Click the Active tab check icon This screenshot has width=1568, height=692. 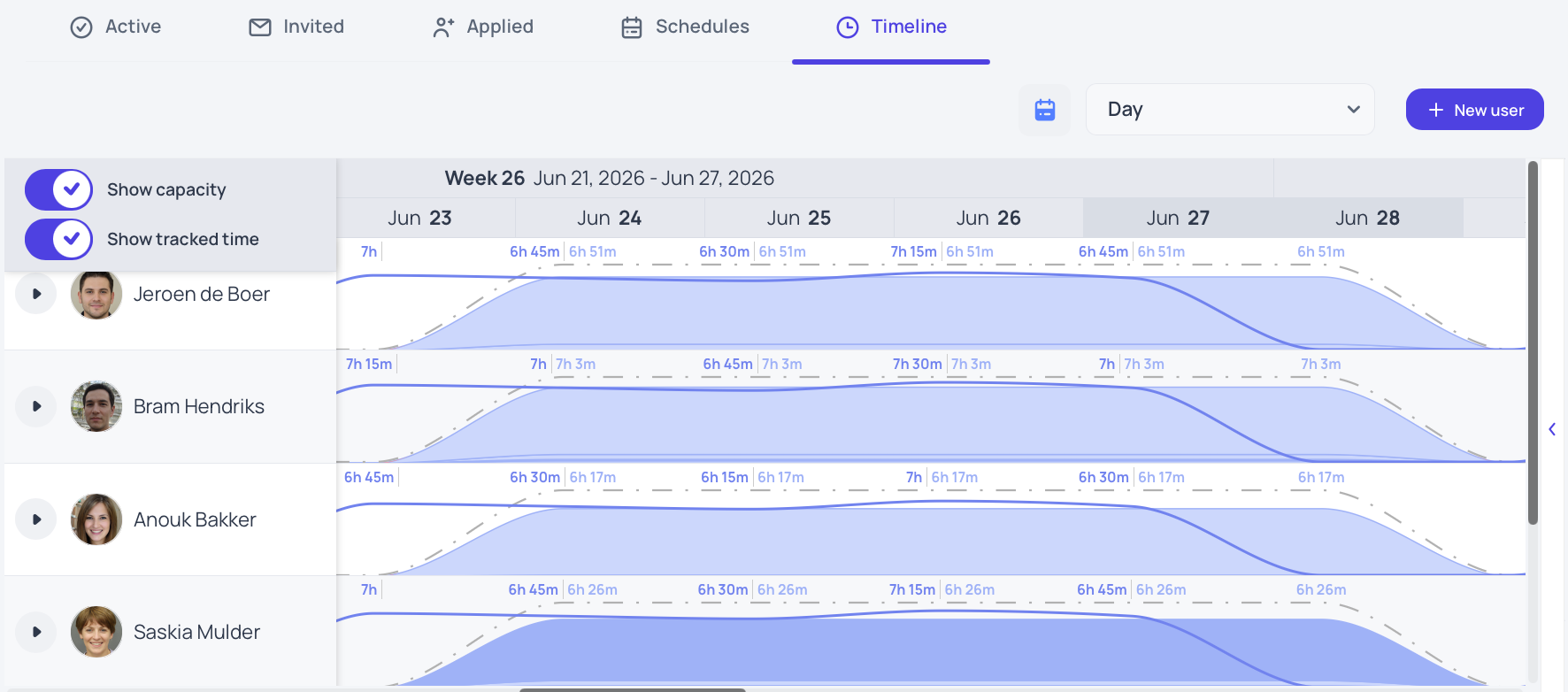pyautogui.click(x=81, y=27)
